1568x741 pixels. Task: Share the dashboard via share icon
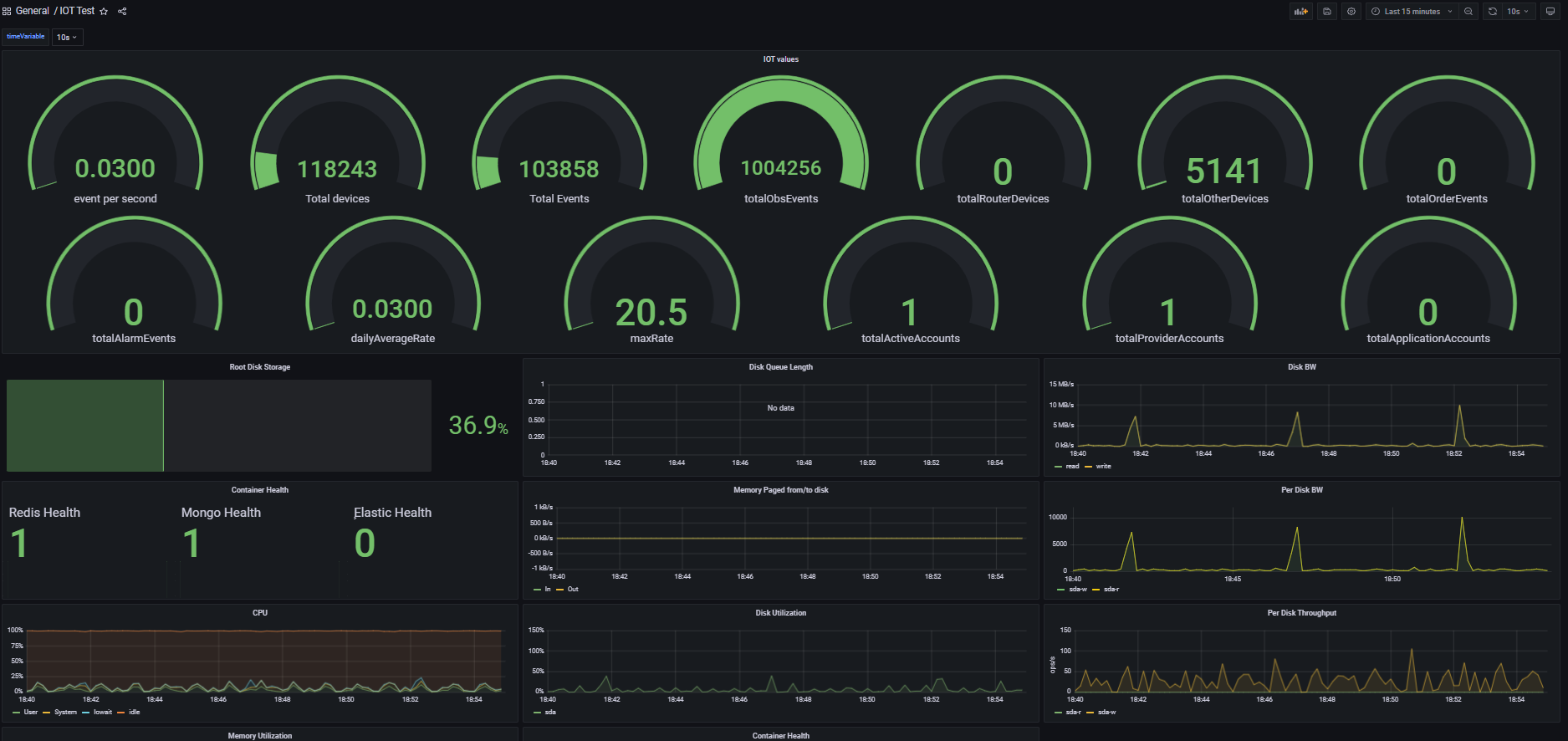coord(122,12)
